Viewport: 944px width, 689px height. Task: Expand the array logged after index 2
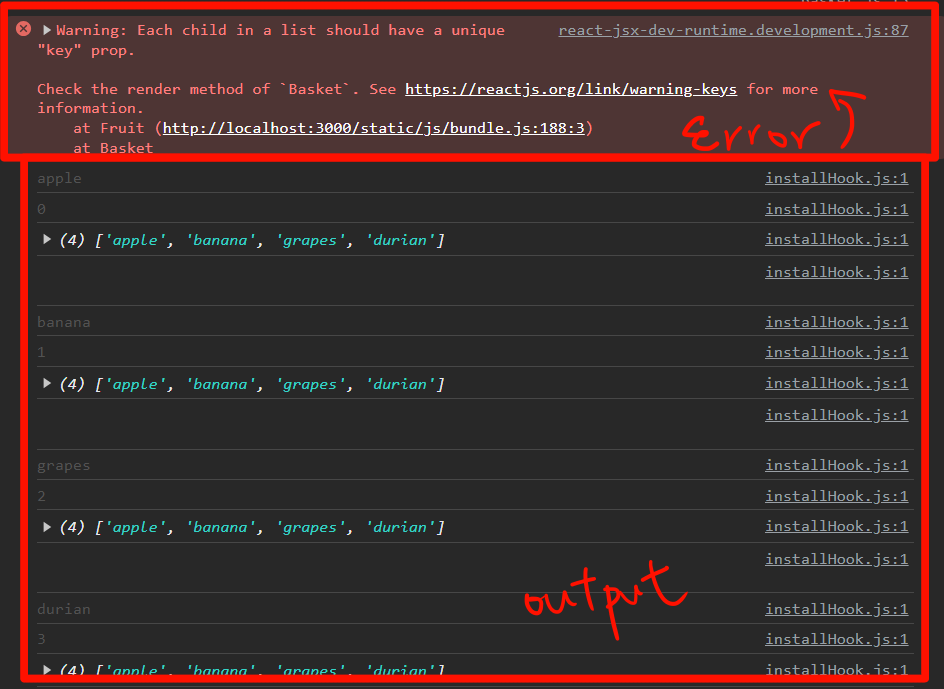[x=46, y=527]
